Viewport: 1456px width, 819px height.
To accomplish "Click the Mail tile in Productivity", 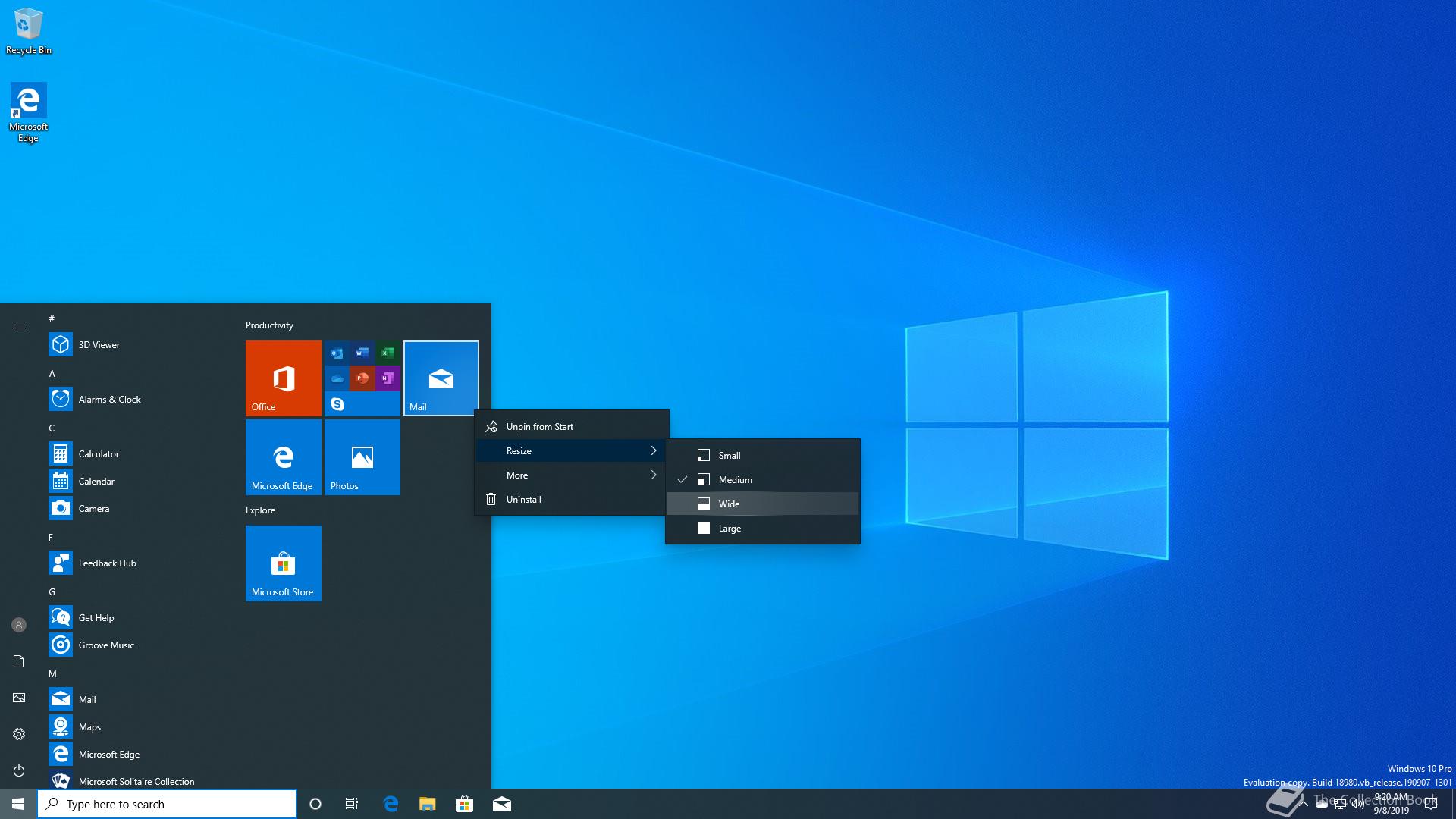I will pyautogui.click(x=441, y=378).
